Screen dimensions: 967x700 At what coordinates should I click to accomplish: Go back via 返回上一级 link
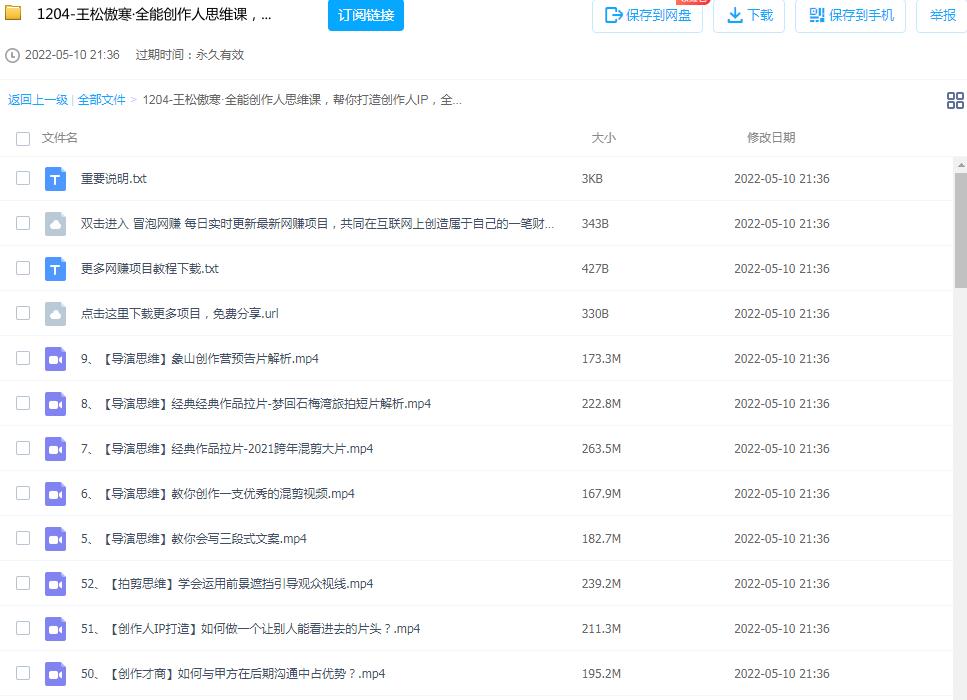pos(38,100)
